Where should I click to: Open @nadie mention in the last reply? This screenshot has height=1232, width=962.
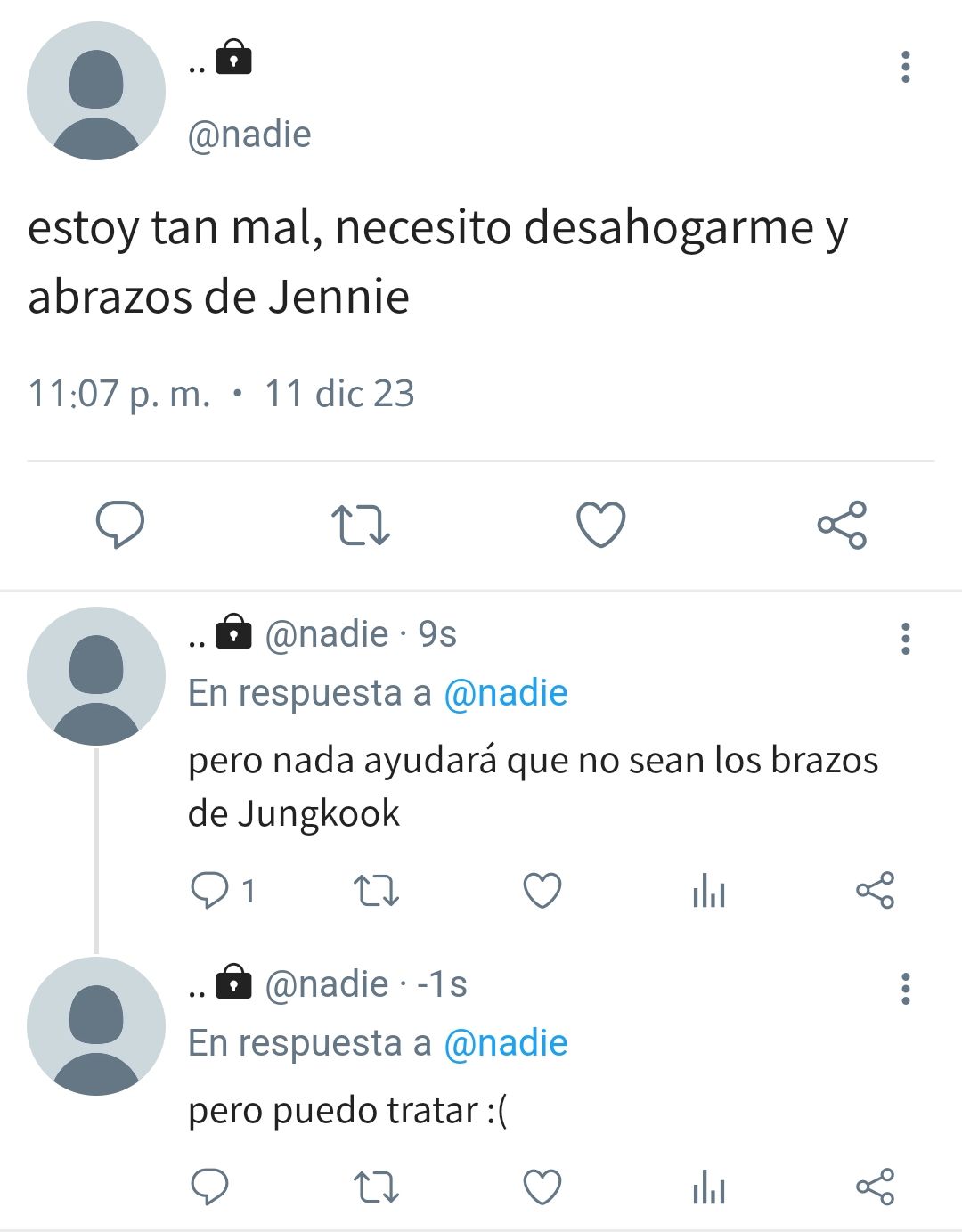click(505, 1043)
